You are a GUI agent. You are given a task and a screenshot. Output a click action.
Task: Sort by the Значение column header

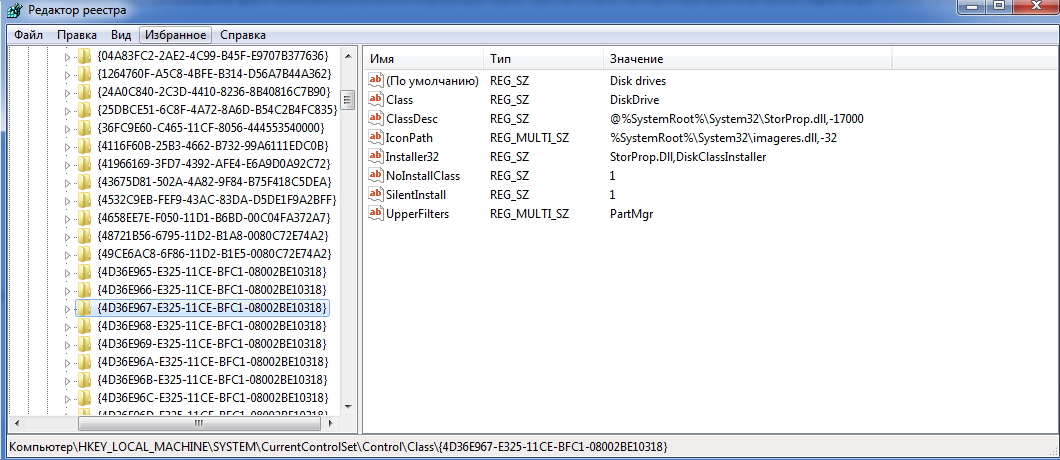click(748, 58)
